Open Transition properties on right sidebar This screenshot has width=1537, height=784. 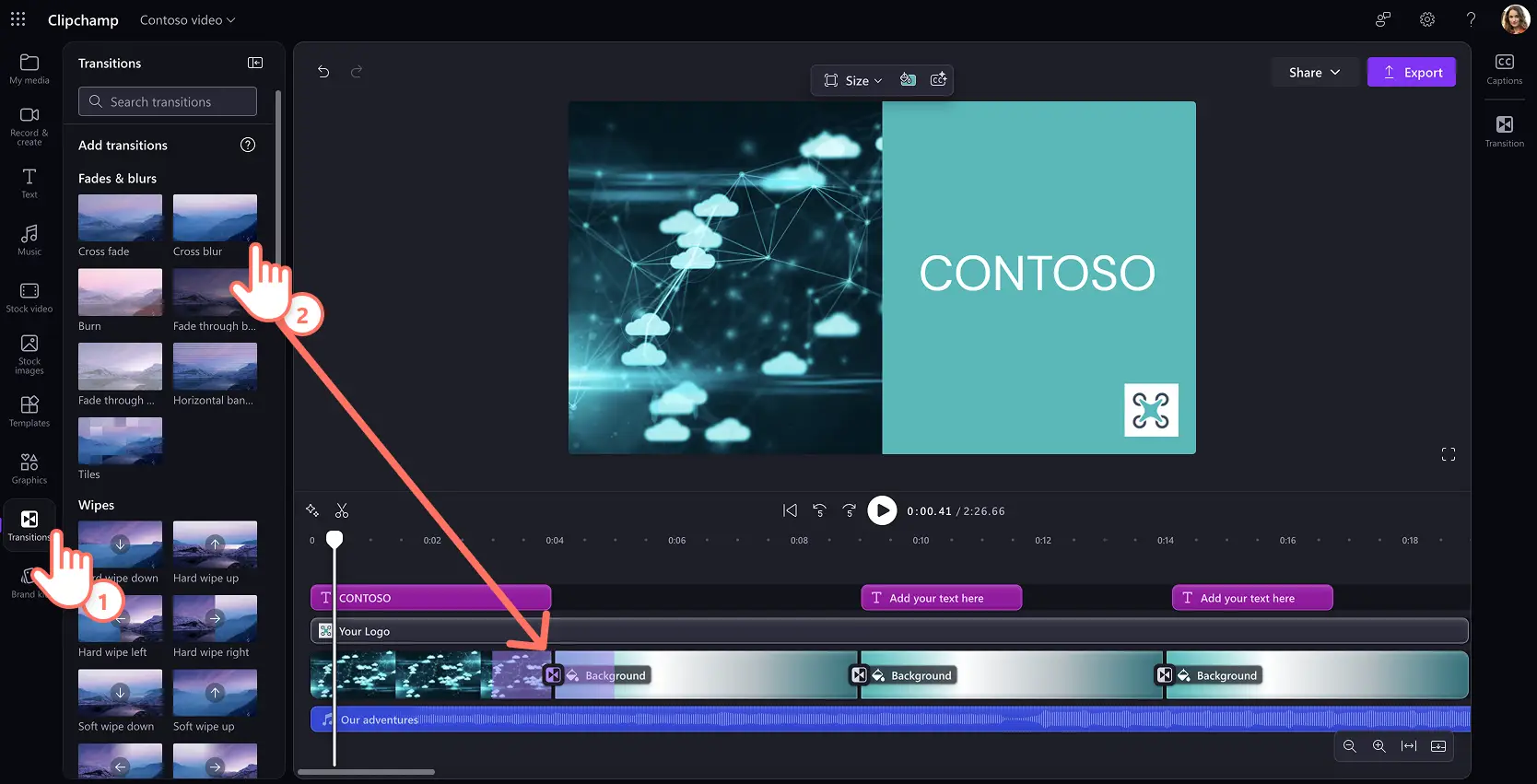coord(1504,131)
